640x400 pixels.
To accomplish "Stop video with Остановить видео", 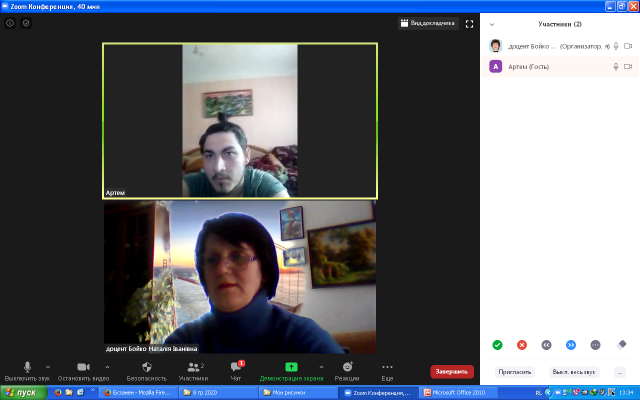I will click(x=83, y=371).
